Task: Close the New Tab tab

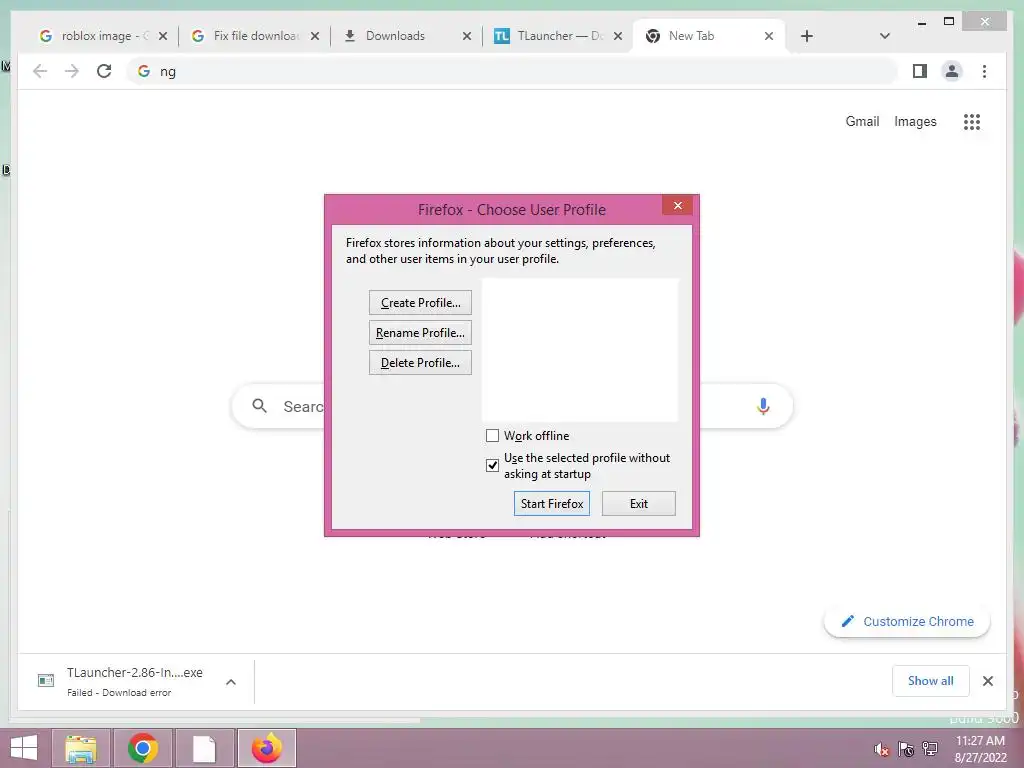Action: click(769, 36)
